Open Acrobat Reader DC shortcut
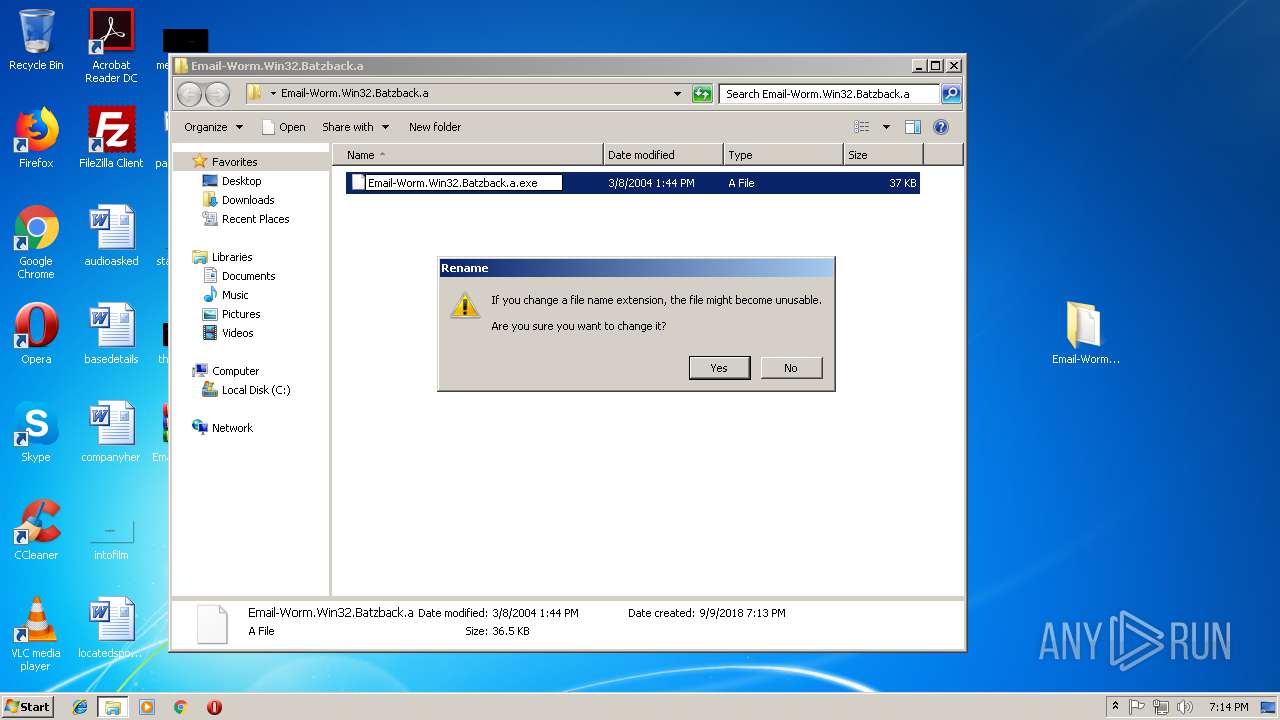 click(111, 46)
